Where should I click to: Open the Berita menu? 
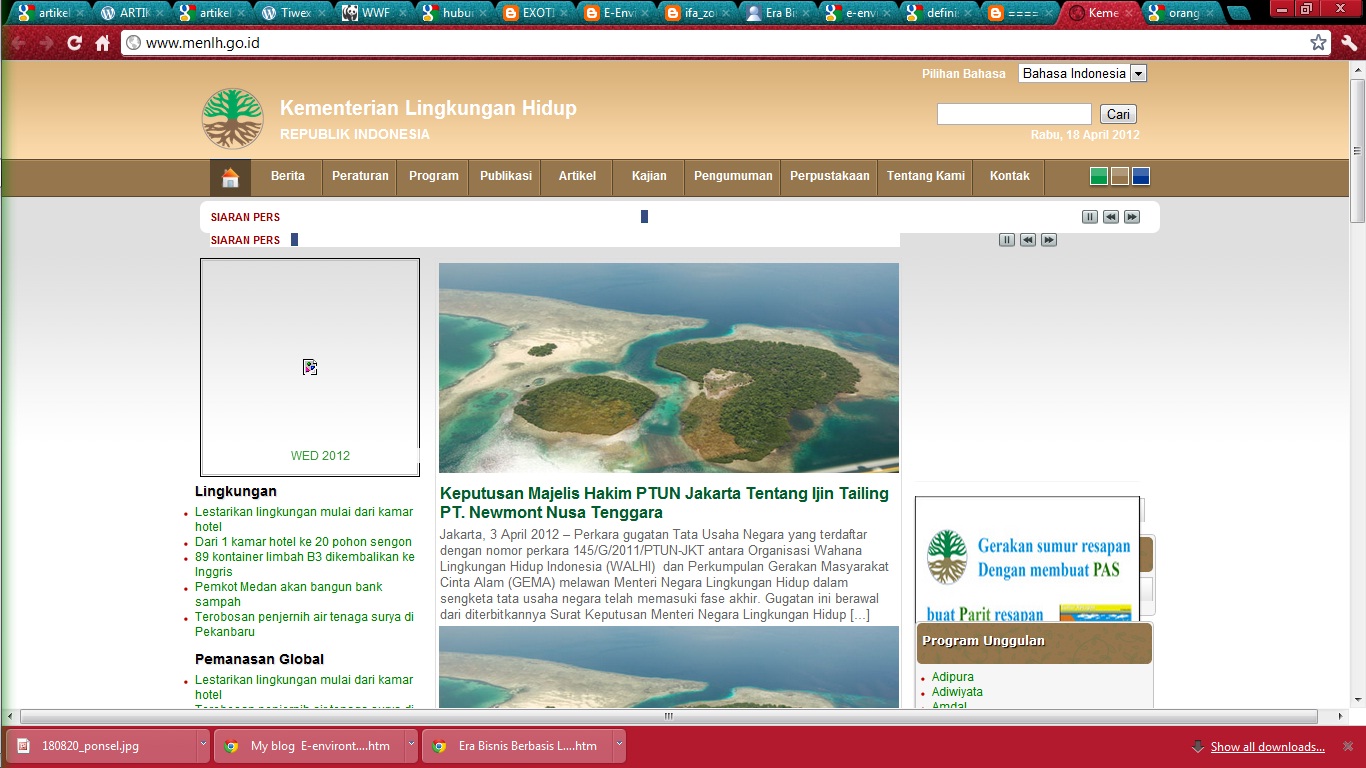click(288, 176)
